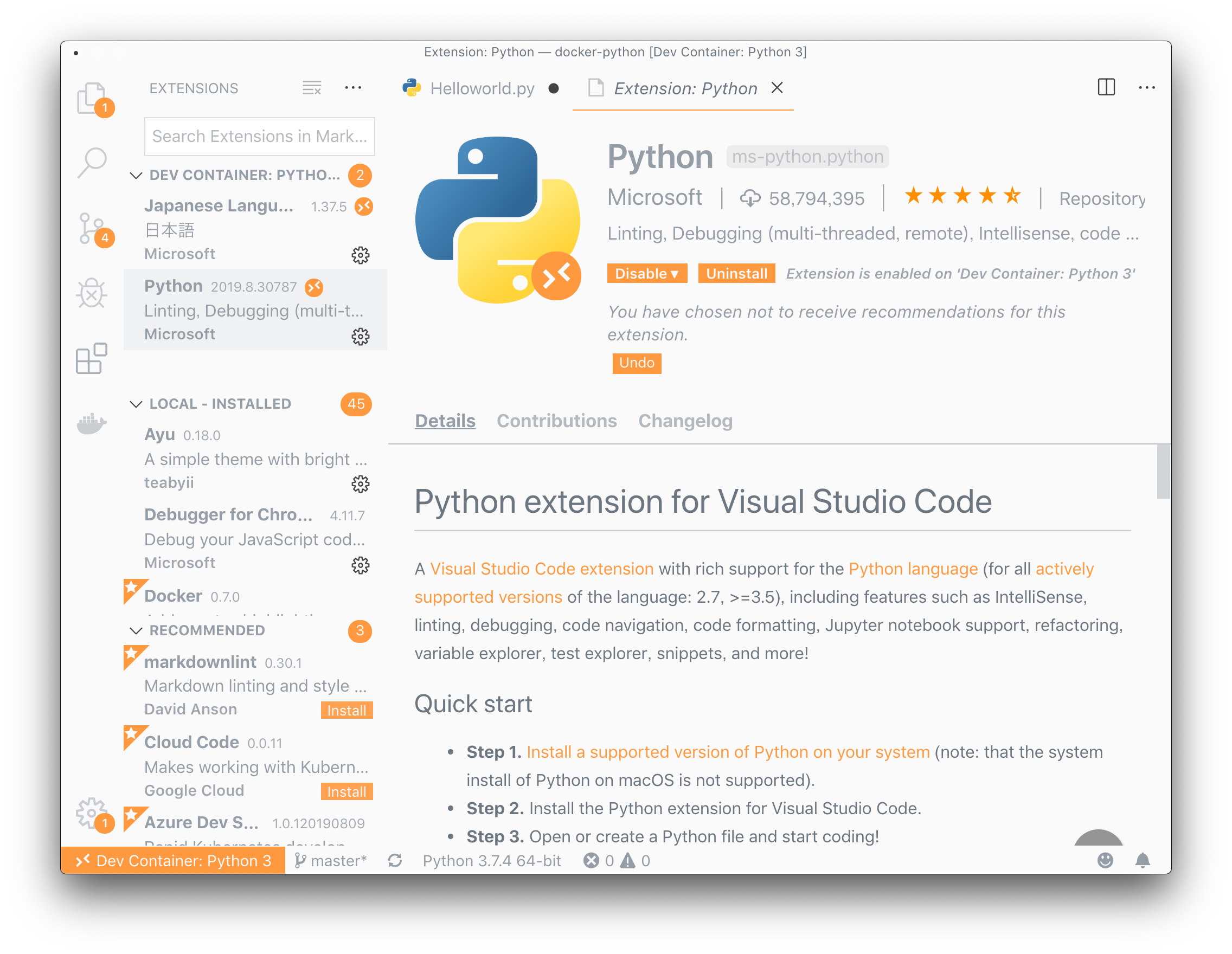Open the Debug view bug icon
This screenshot has height=954, width=1232.
92,293
